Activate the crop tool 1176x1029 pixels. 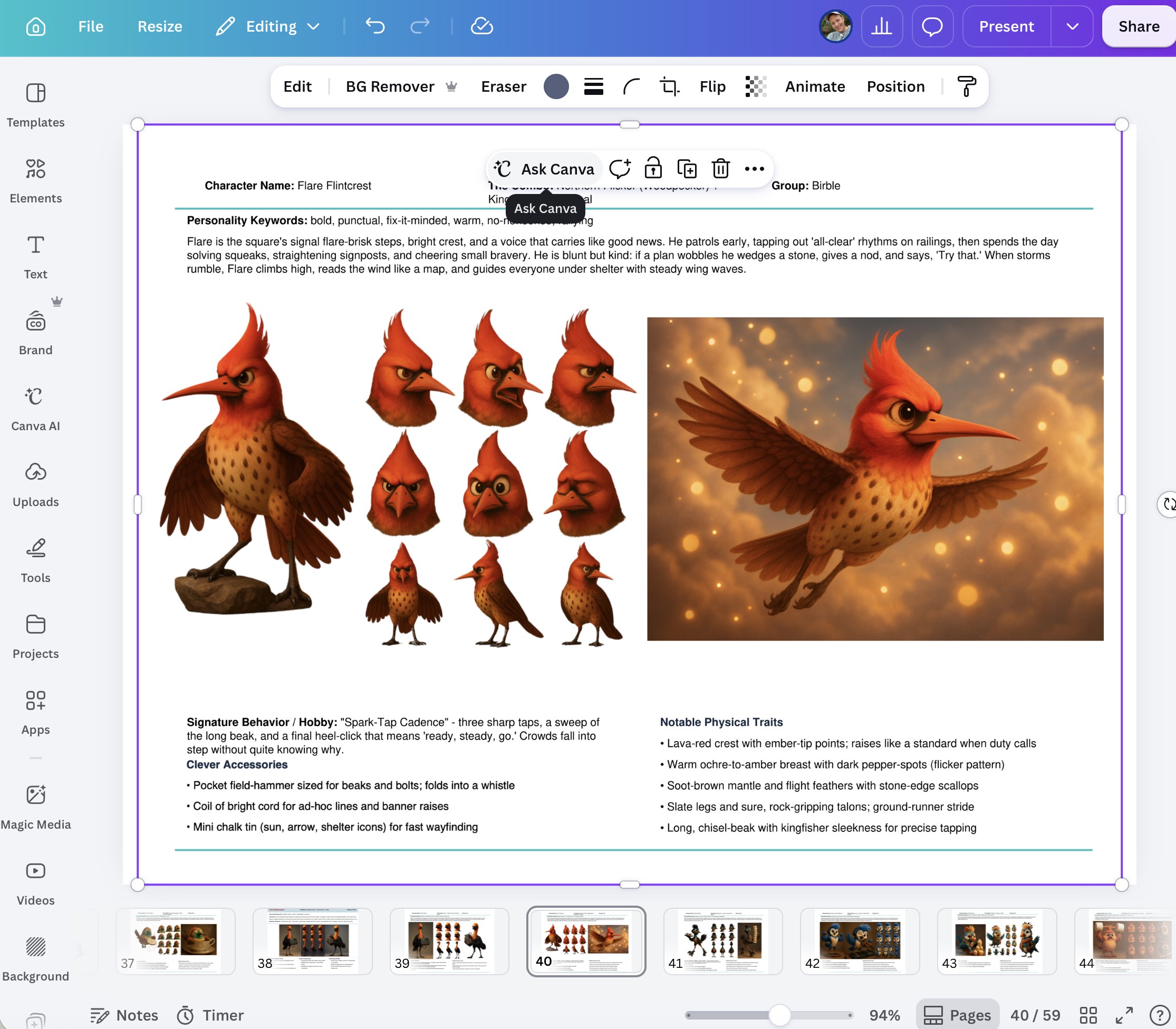point(669,86)
